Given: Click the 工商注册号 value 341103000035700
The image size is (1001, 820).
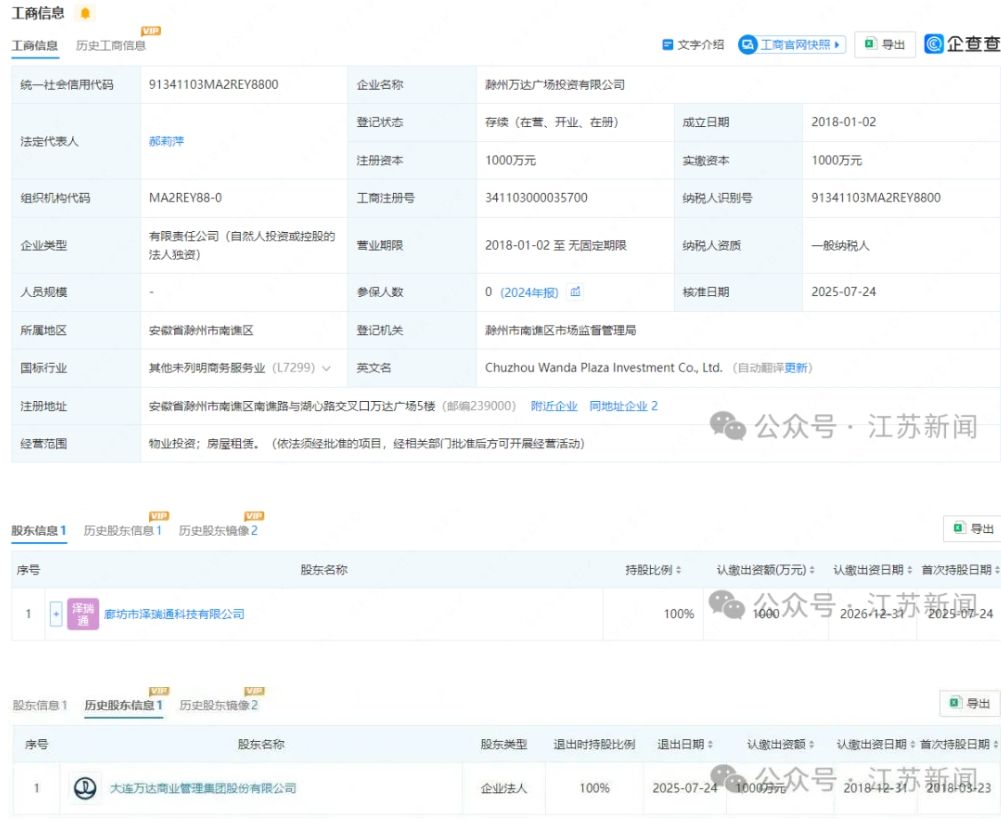Looking at the screenshot, I should [x=536, y=198].
